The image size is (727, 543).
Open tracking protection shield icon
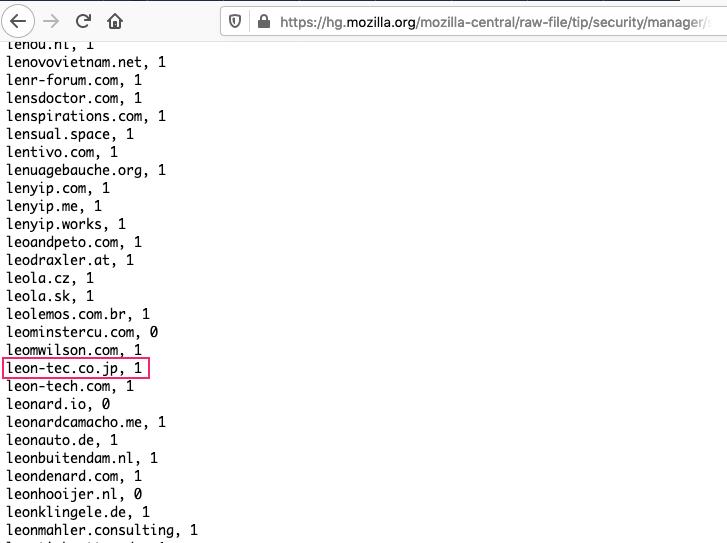click(x=235, y=21)
